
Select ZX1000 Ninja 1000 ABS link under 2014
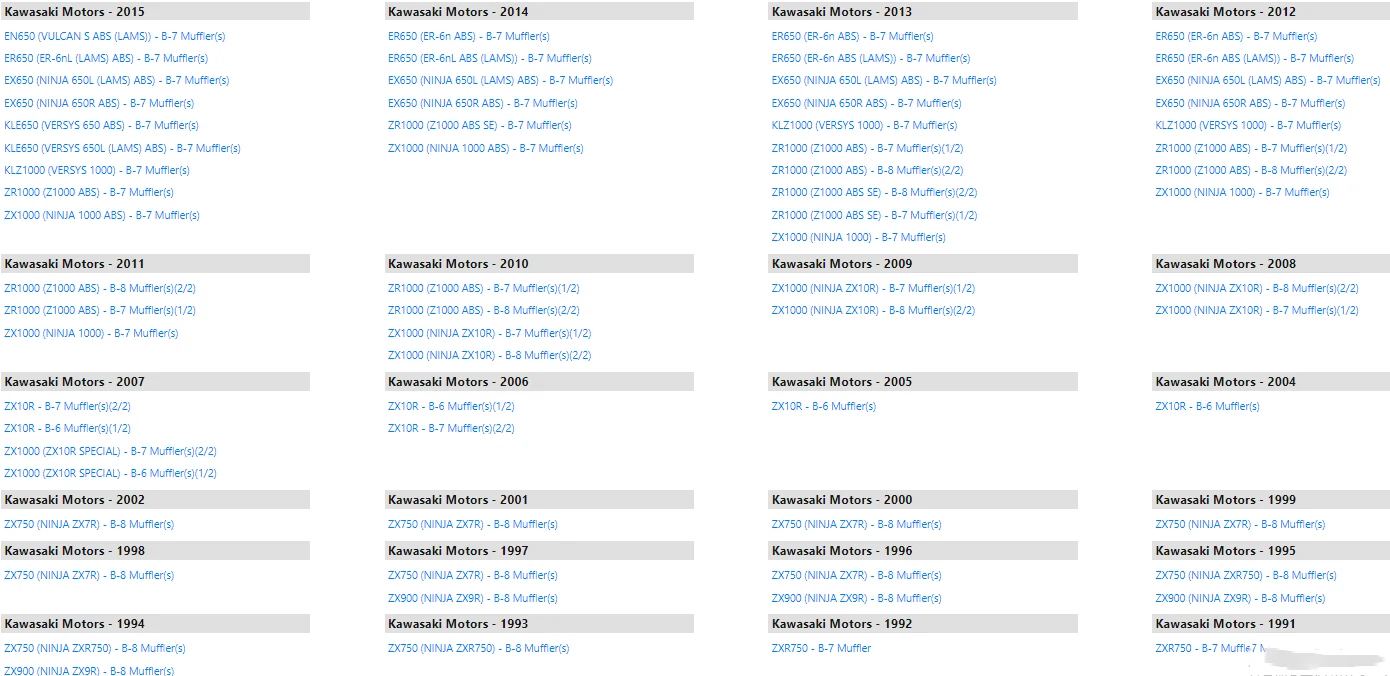click(485, 148)
